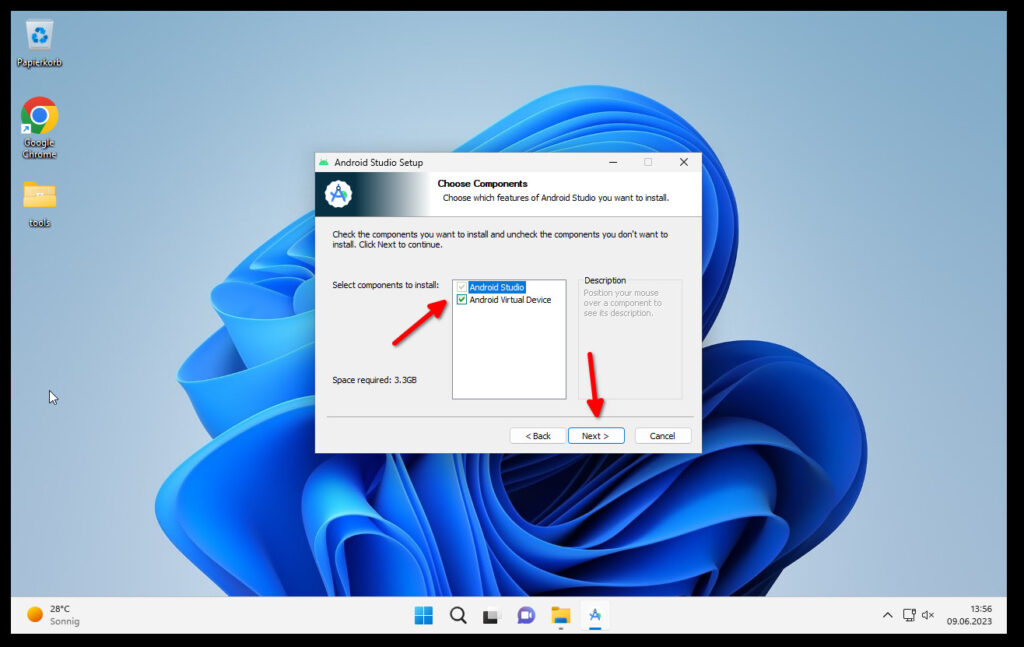Open the Windows Start menu
Screen dimensions: 1024x647
423,615
